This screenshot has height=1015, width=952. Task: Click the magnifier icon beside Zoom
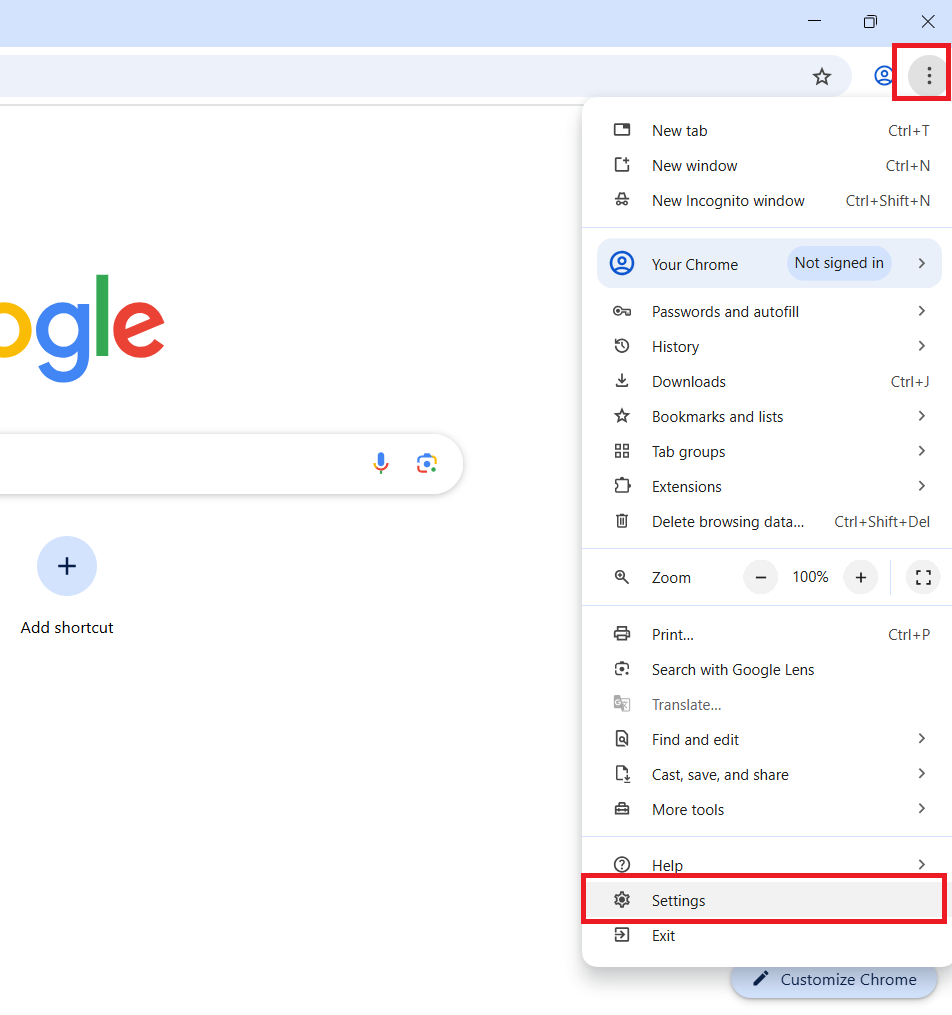coord(621,577)
